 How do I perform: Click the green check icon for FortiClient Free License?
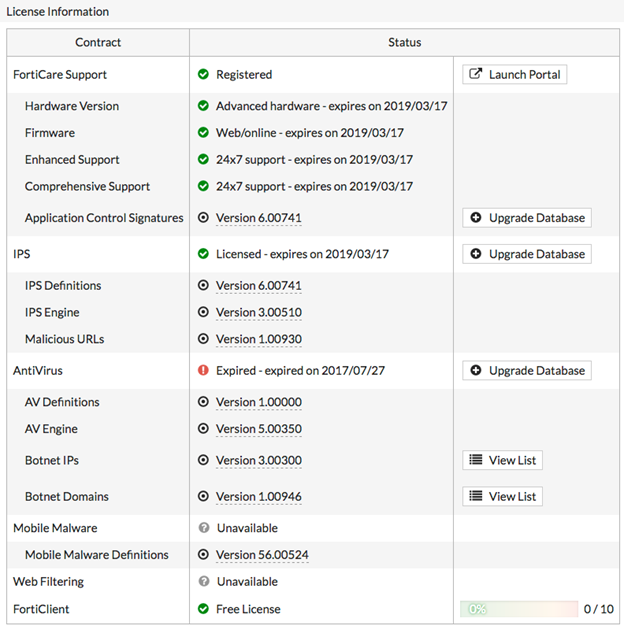(203, 609)
